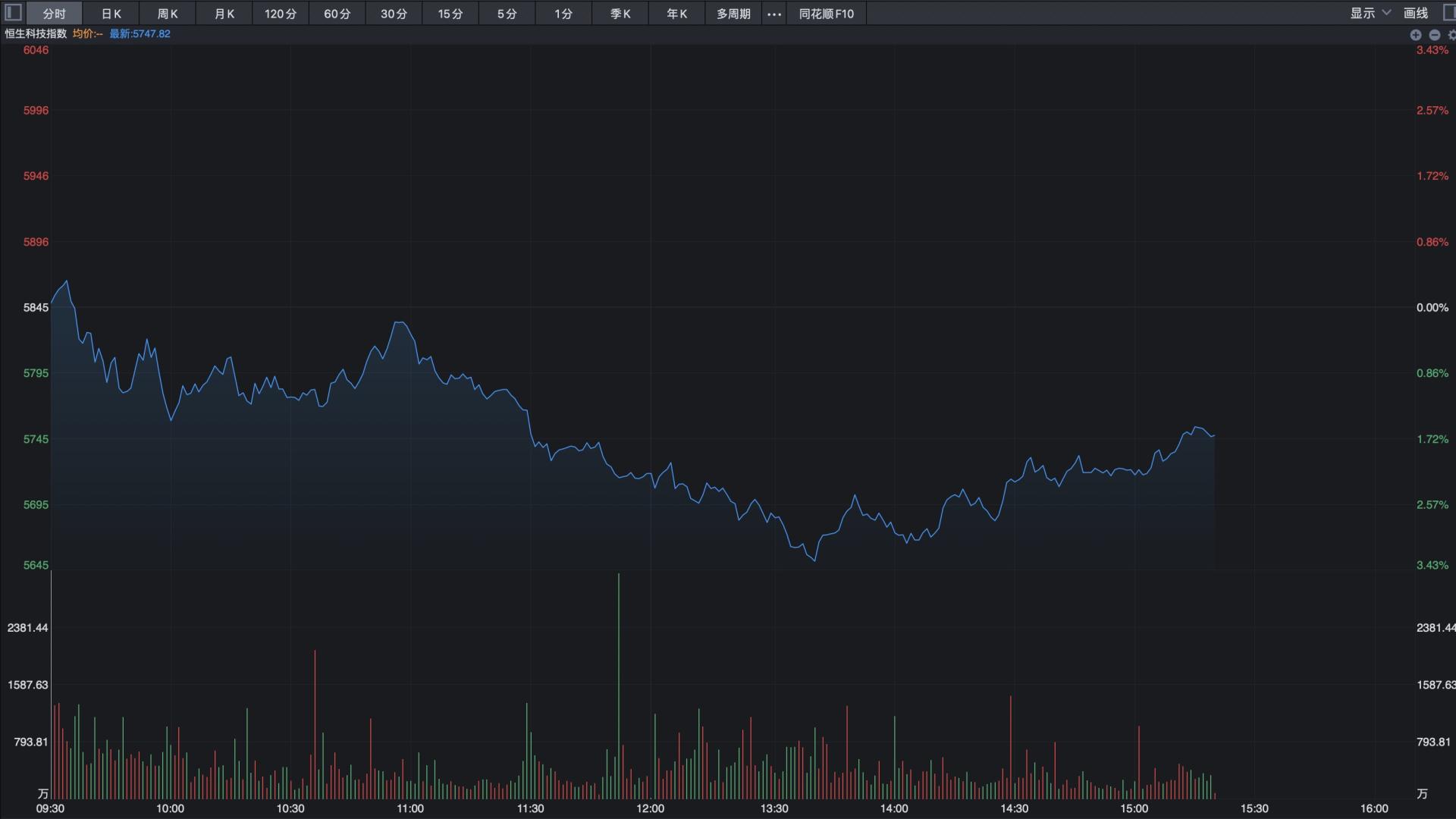Expand the 显示 display dropdown
1456x819 pixels.
point(1370,13)
